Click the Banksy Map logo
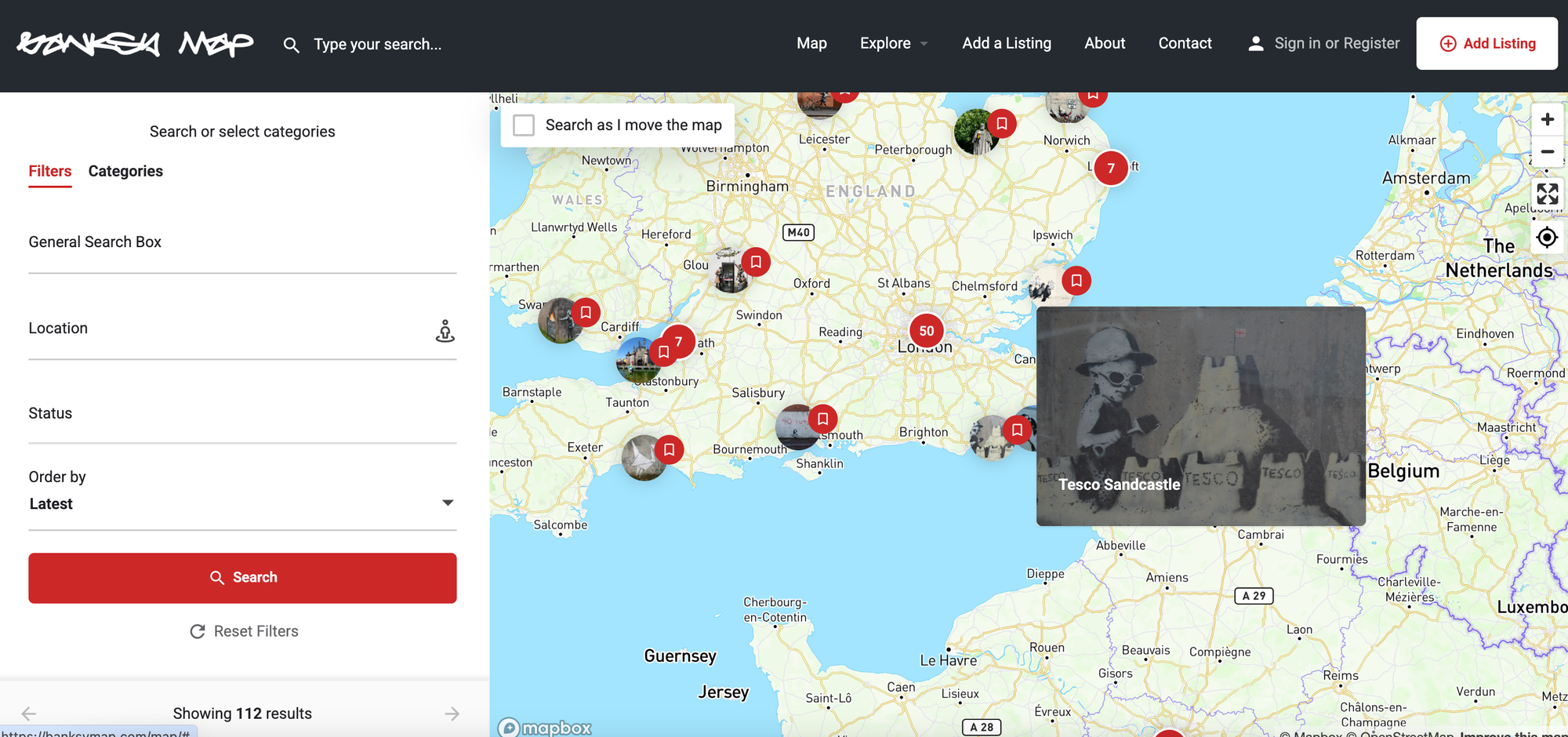 point(135,44)
